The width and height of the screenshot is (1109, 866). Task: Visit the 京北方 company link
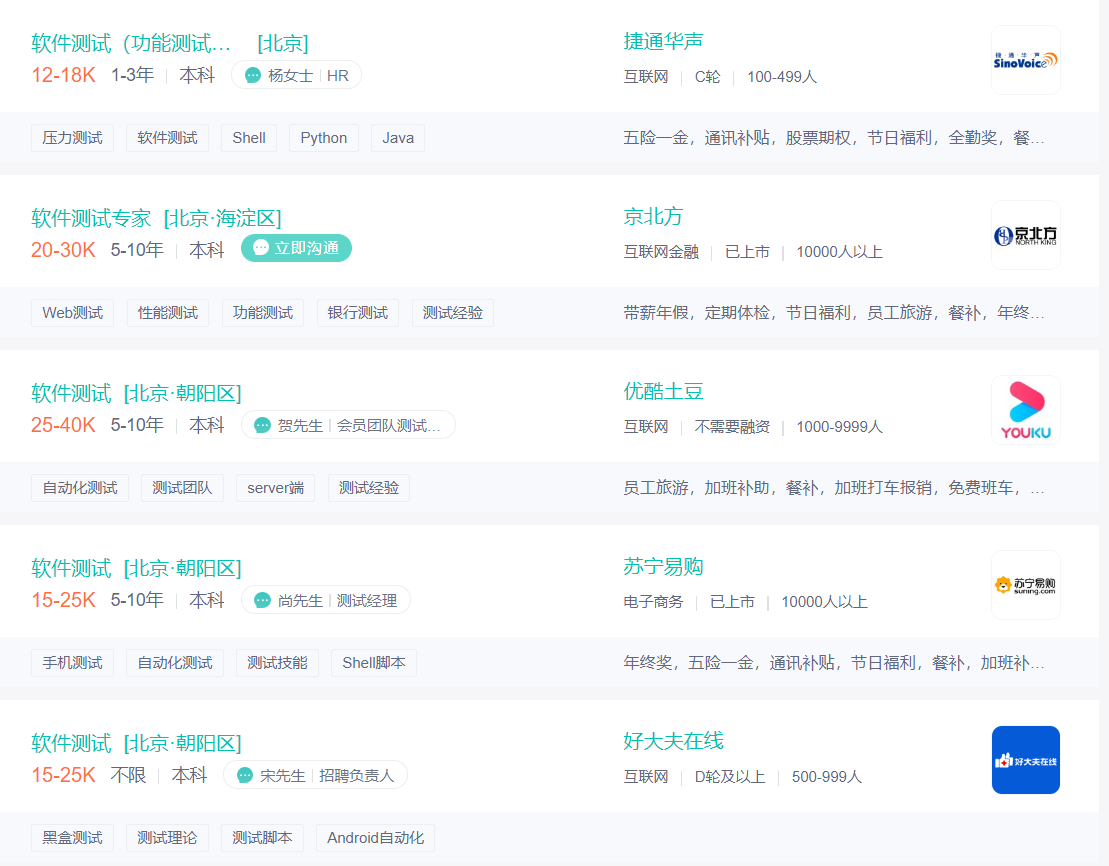click(653, 216)
